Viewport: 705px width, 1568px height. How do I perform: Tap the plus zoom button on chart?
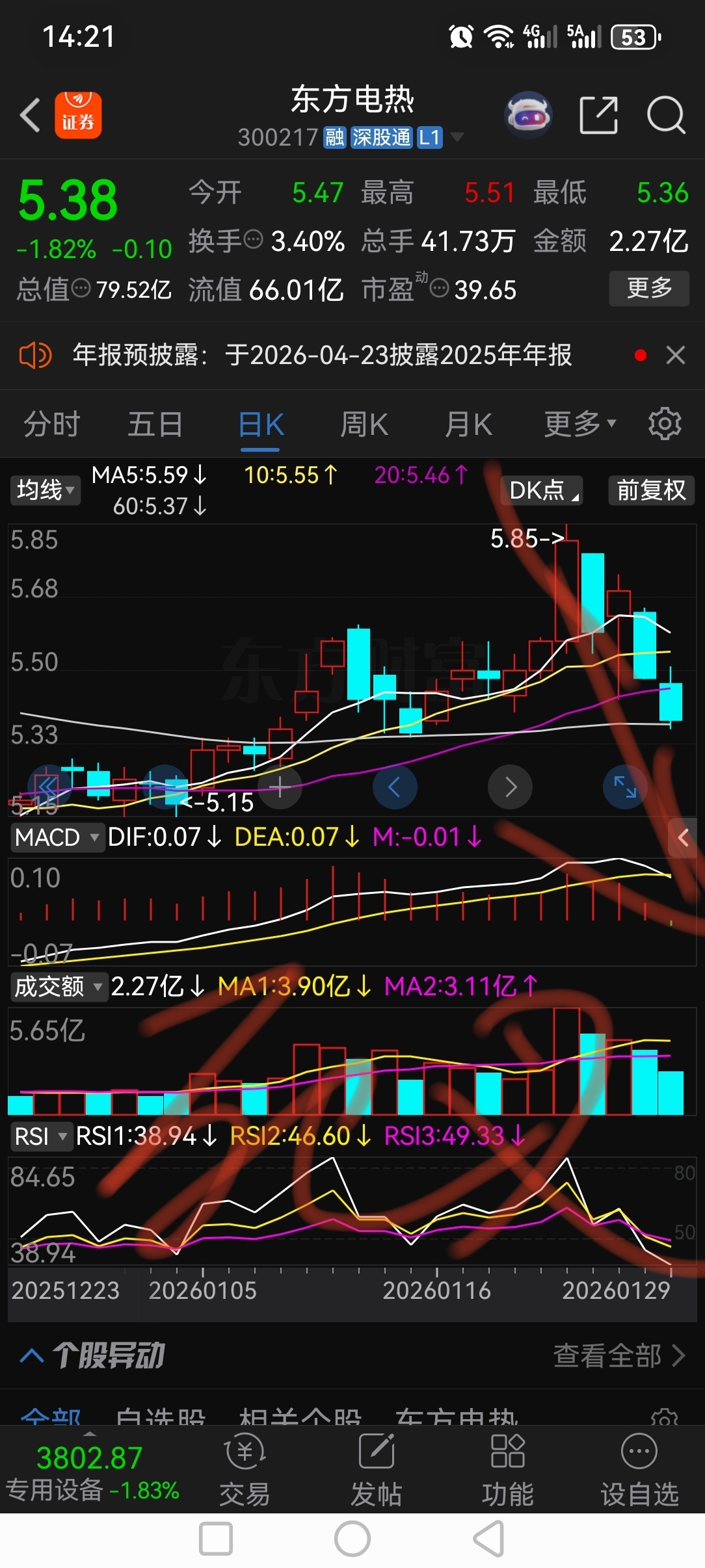[x=280, y=787]
